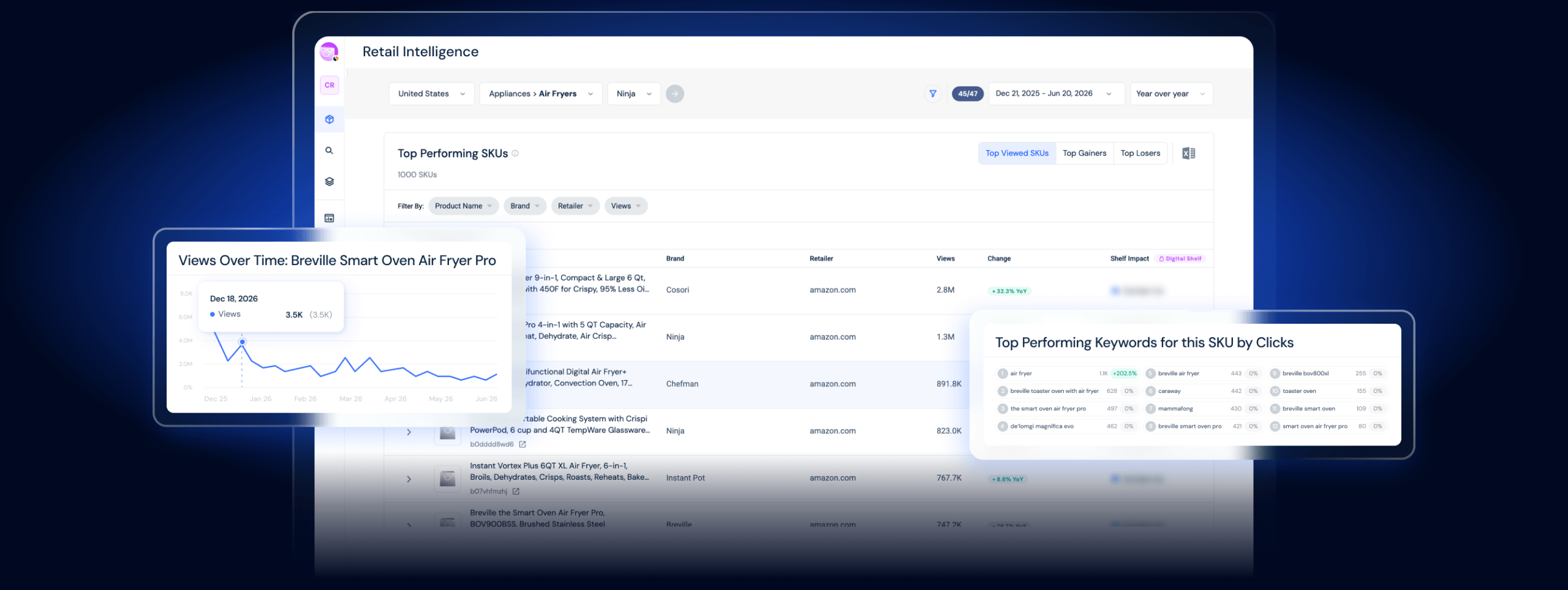Open the Views filter chip

626,206
